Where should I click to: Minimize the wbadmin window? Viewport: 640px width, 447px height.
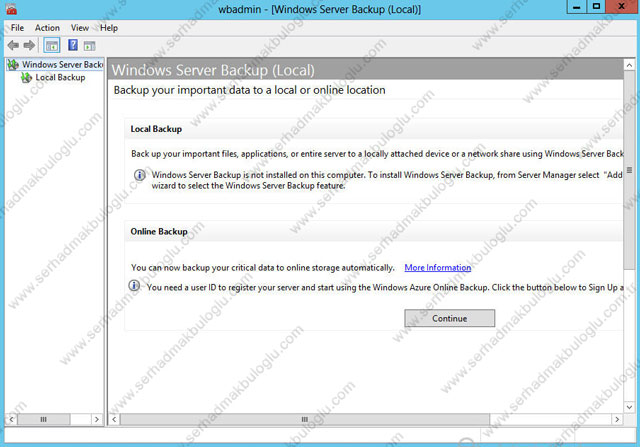pos(577,7)
